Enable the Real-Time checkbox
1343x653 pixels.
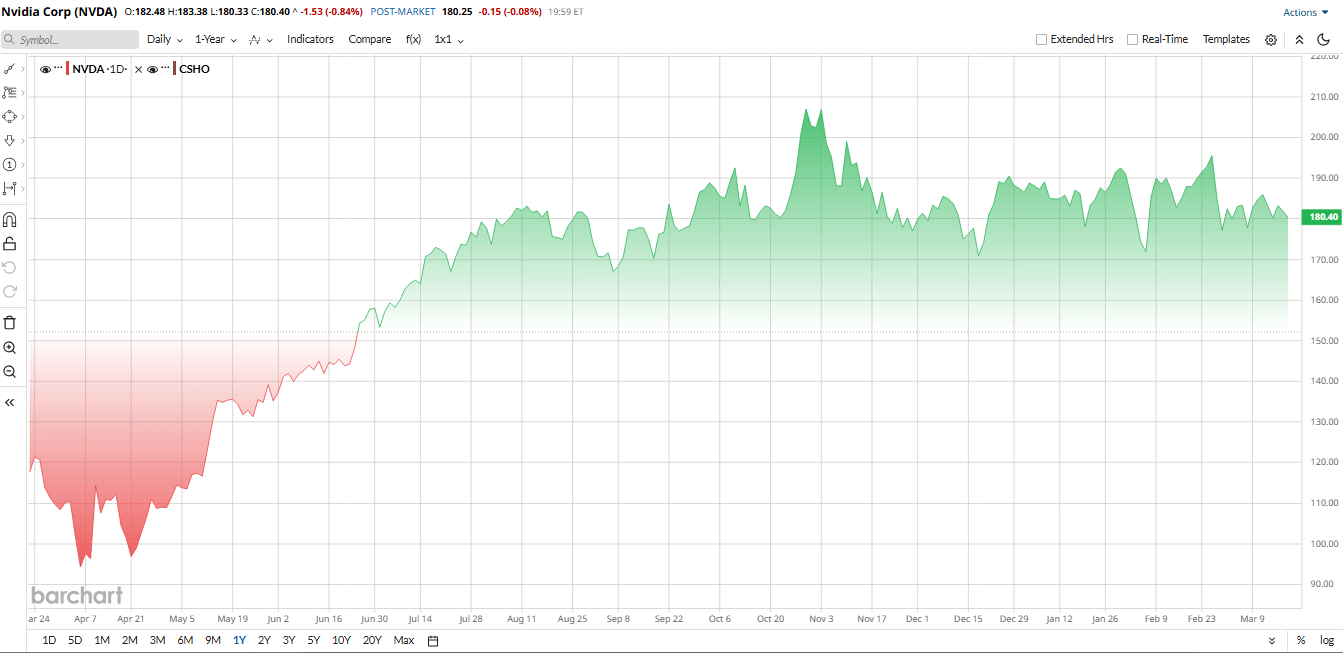[1132, 40]
